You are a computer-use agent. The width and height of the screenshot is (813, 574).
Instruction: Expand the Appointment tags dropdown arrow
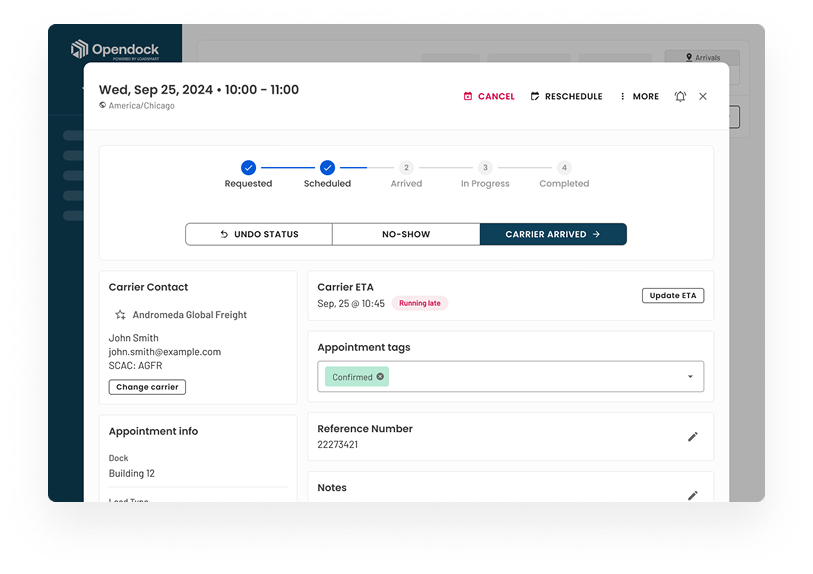[x=690, y=377]
